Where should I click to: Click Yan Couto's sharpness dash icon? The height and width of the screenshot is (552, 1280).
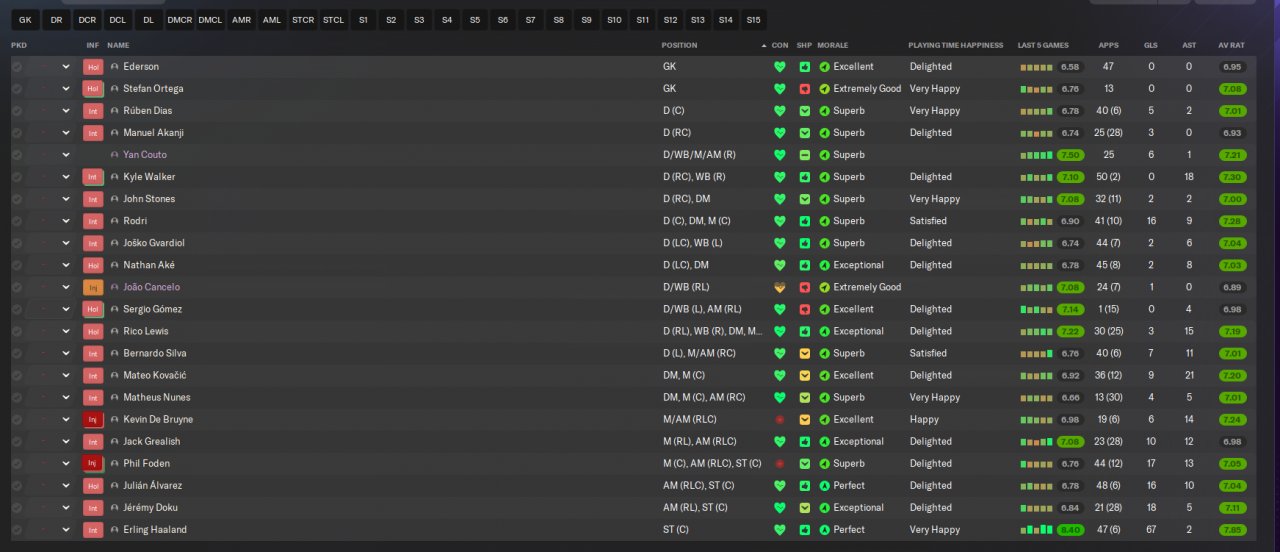tap(804, 155)
